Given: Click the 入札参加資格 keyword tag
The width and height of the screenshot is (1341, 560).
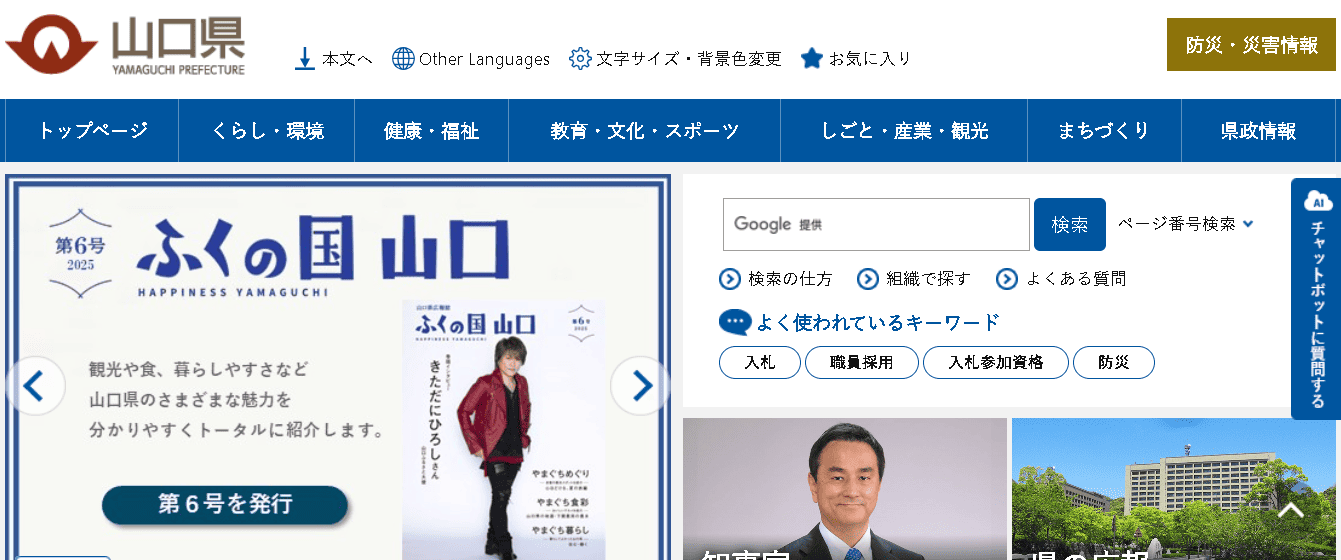Looking at the screenshot, I should [996, 363].
